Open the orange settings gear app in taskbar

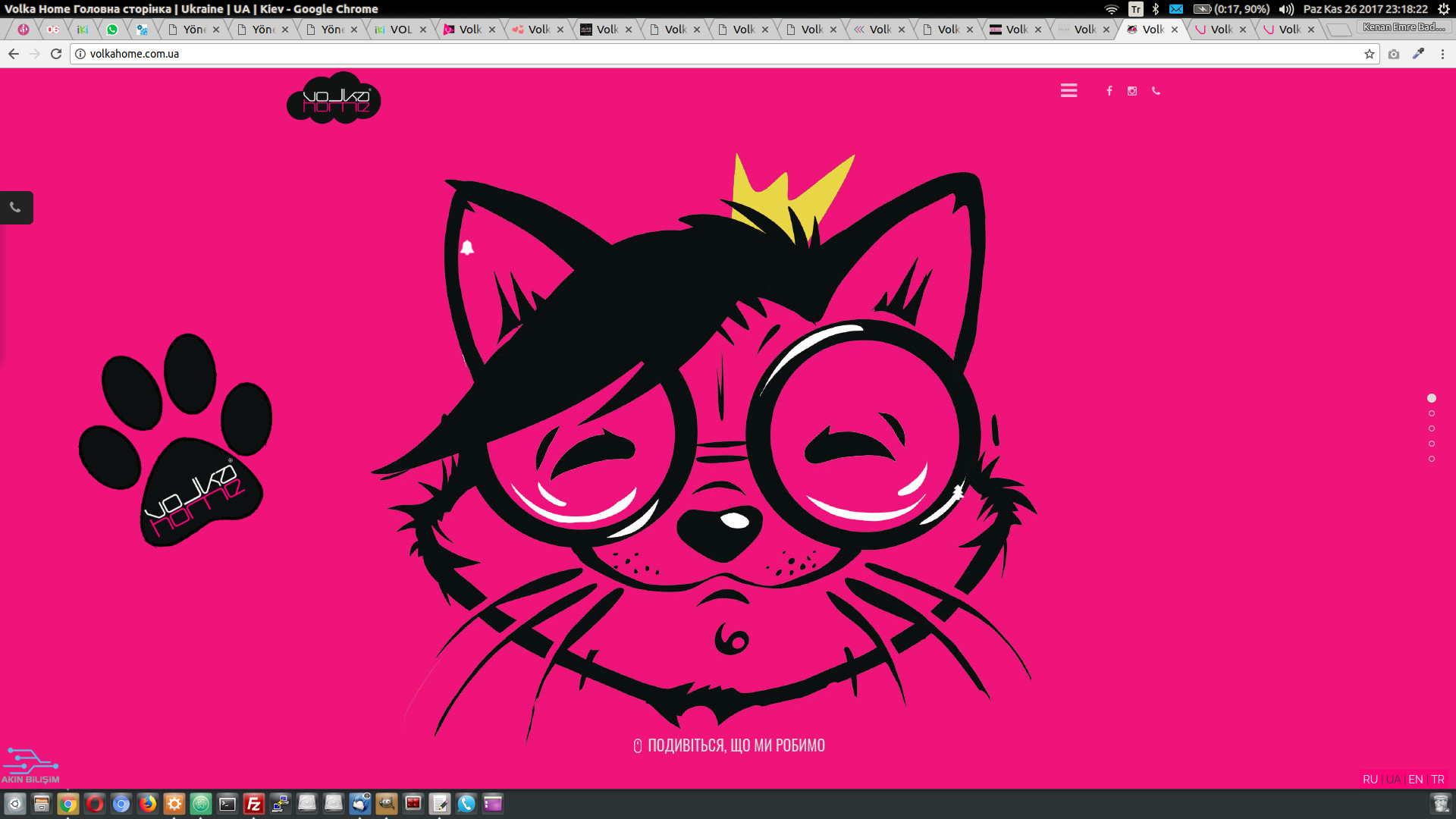pyautogui.click(x=174, y=804)
